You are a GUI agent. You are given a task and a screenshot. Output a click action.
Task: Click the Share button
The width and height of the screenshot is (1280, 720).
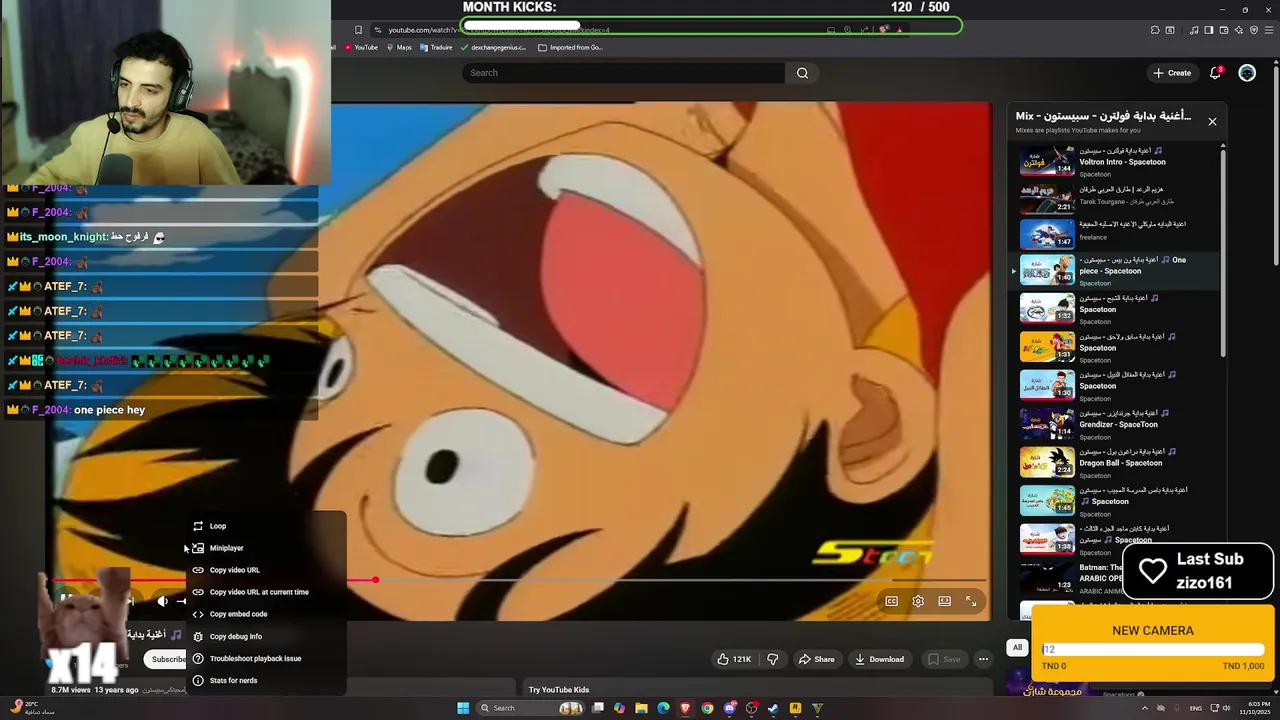pos(816,659)
